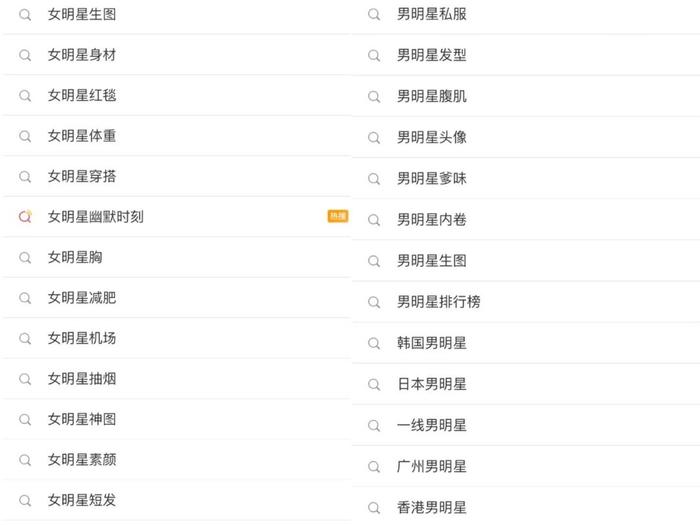This screenshot has height=525, width=700.
Task: Open the 日本男明星 suggestion
Action: coord(526,384)
